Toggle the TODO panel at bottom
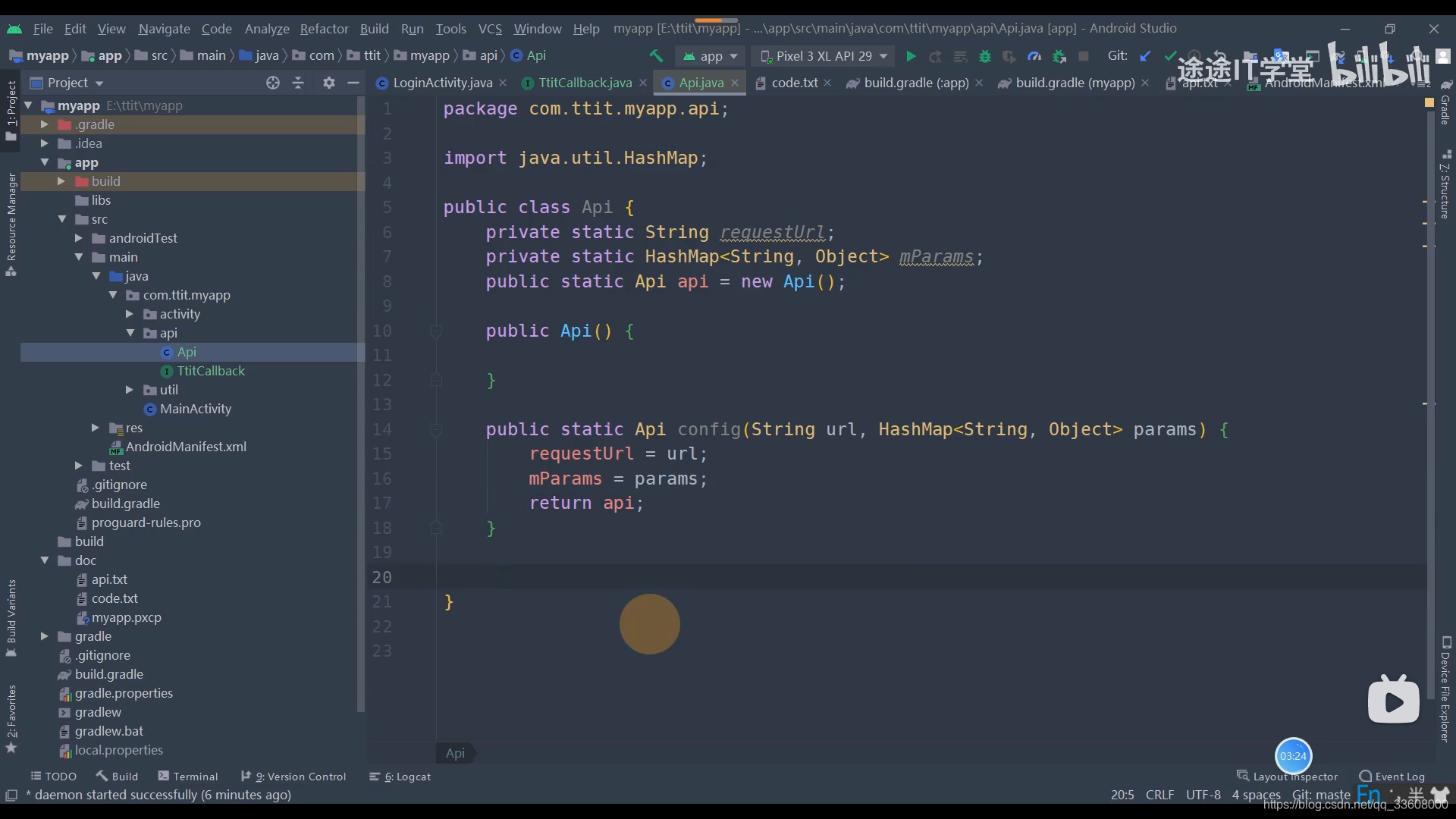1456x819 pixels. tap(54, 776)
